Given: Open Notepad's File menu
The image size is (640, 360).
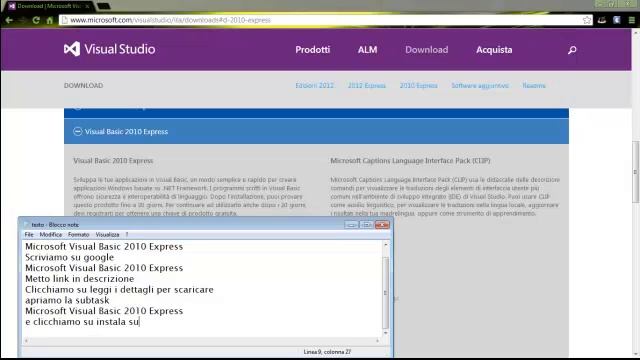Looking at the screenshot, I should (29, 235).
